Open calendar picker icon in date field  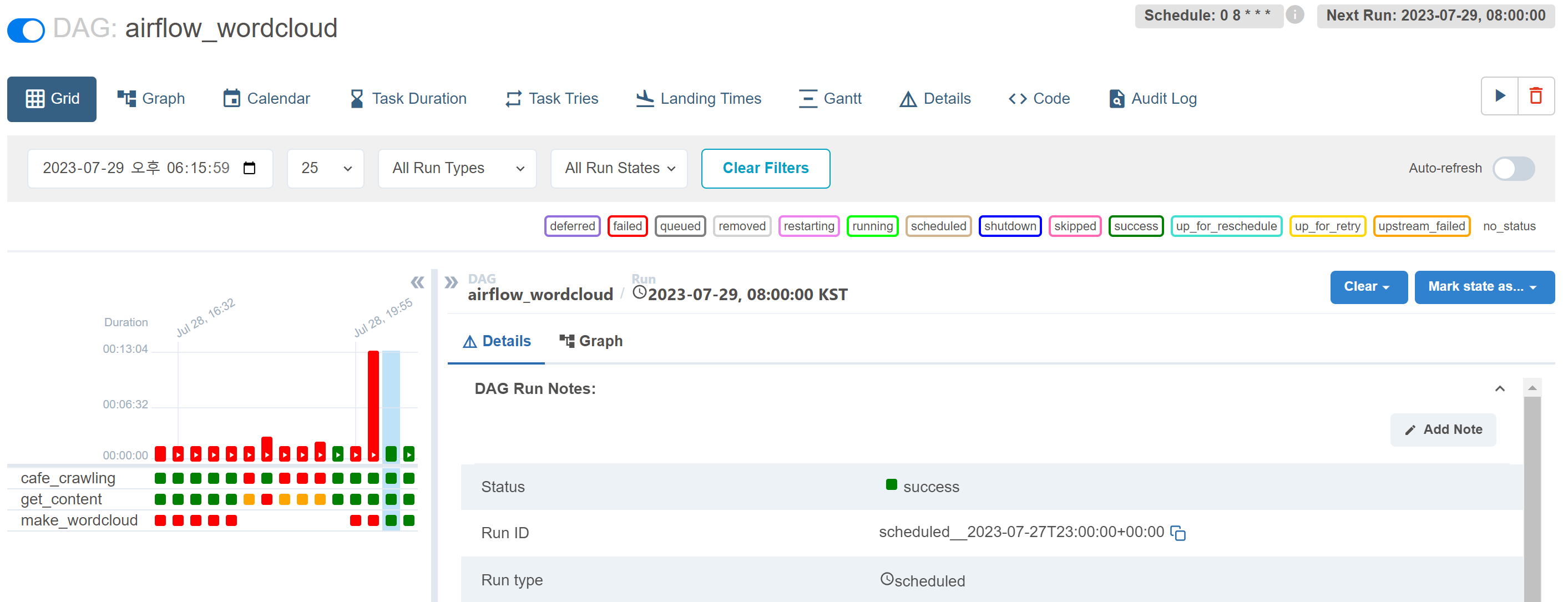coord(249,168)
